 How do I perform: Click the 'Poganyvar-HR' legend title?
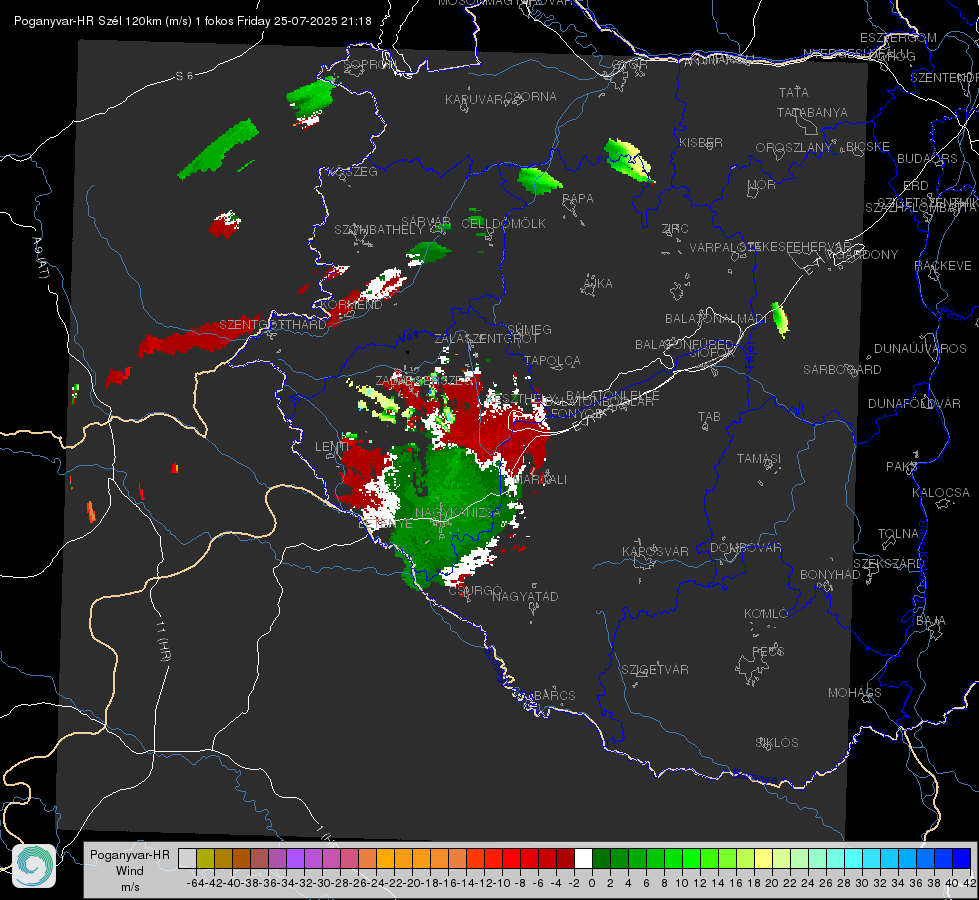point(130,855)
